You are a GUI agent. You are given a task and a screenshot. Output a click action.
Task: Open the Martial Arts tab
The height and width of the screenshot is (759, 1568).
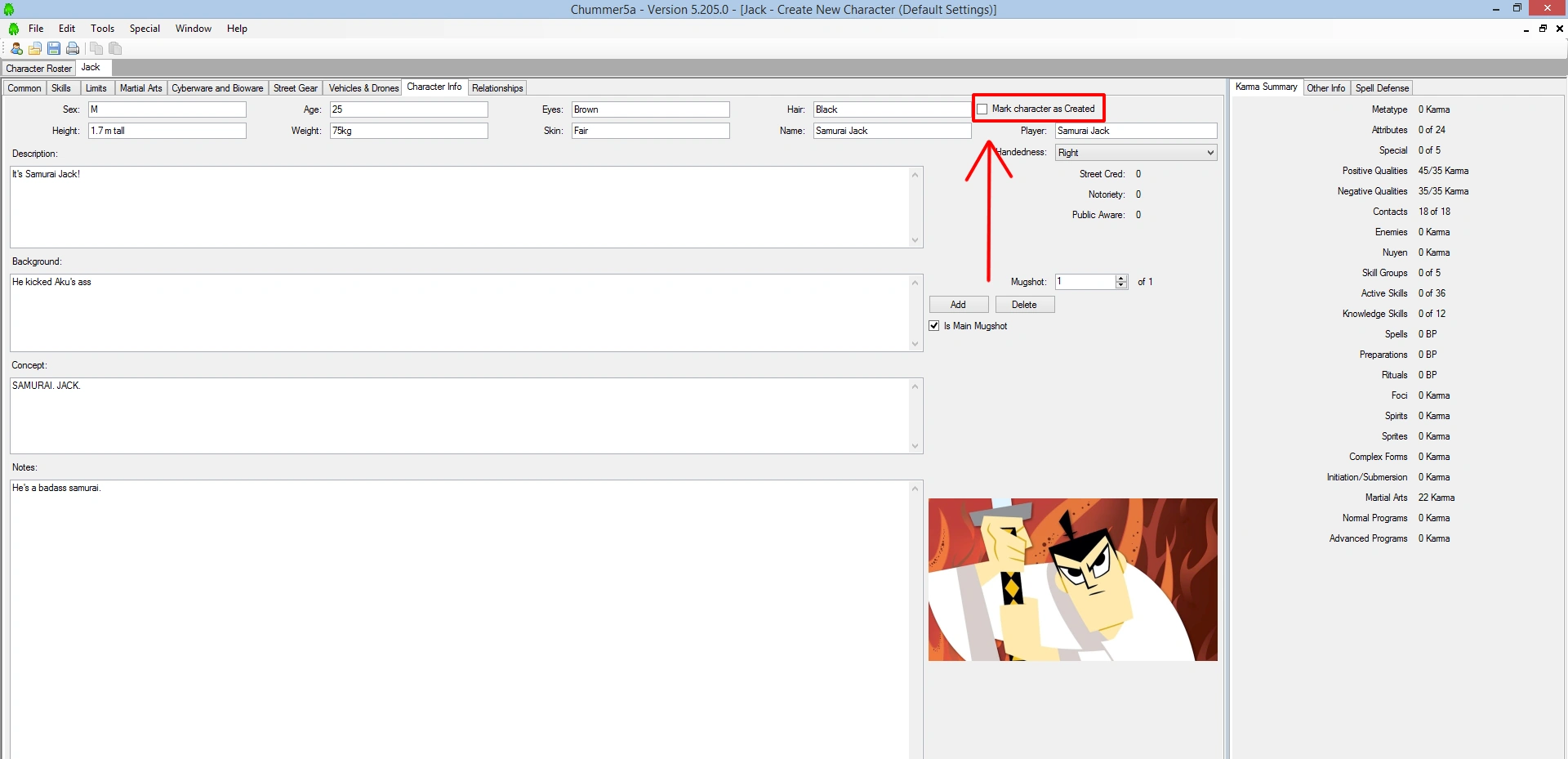(140, 88)
